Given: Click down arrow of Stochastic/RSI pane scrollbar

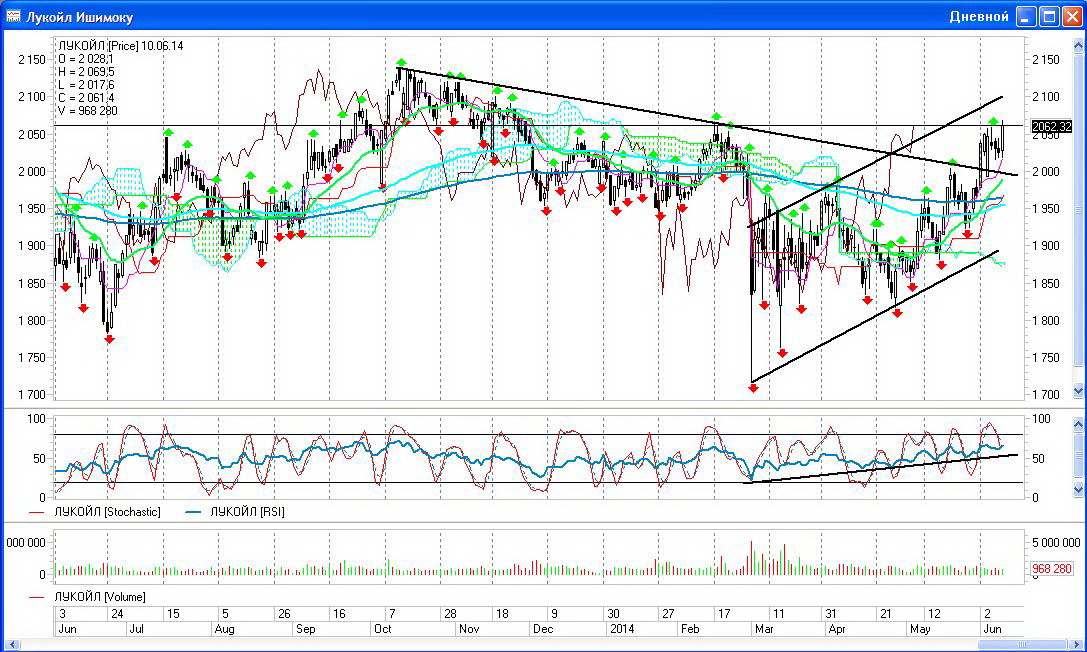Looking at the screenshot, I should 1079,489.
